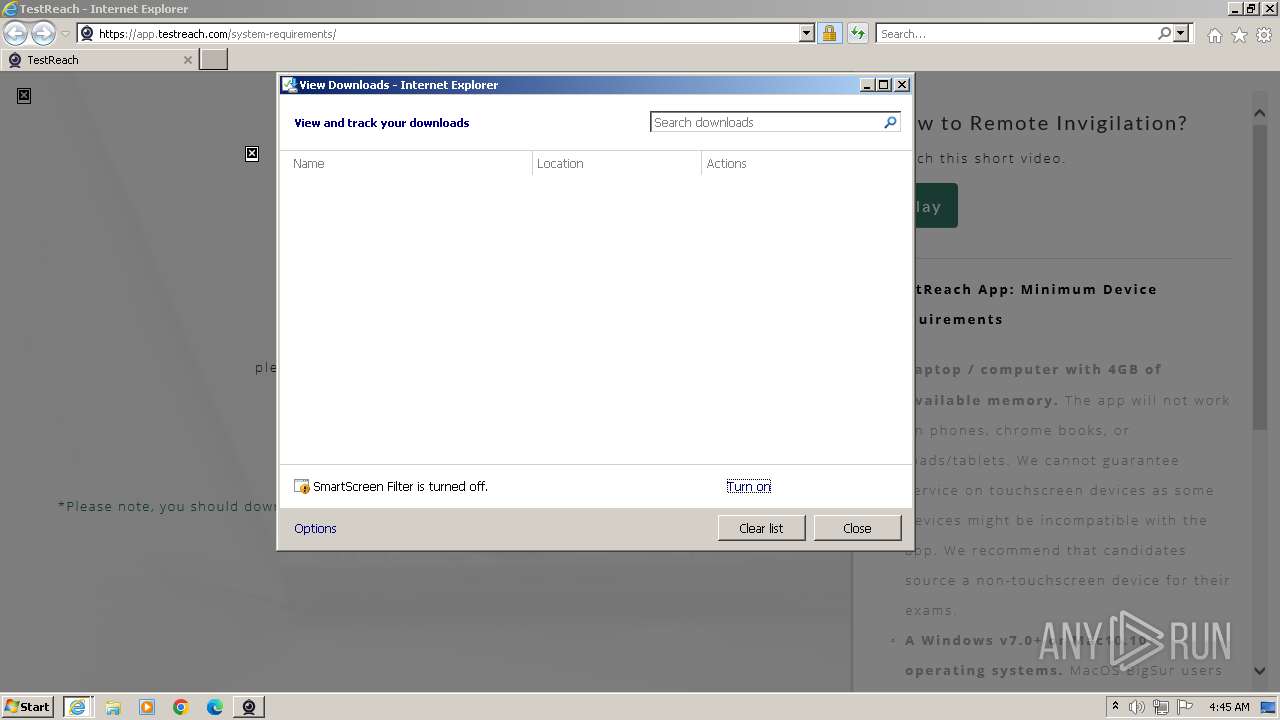Click the broken image icon near the page's left edge

point(24,95)
